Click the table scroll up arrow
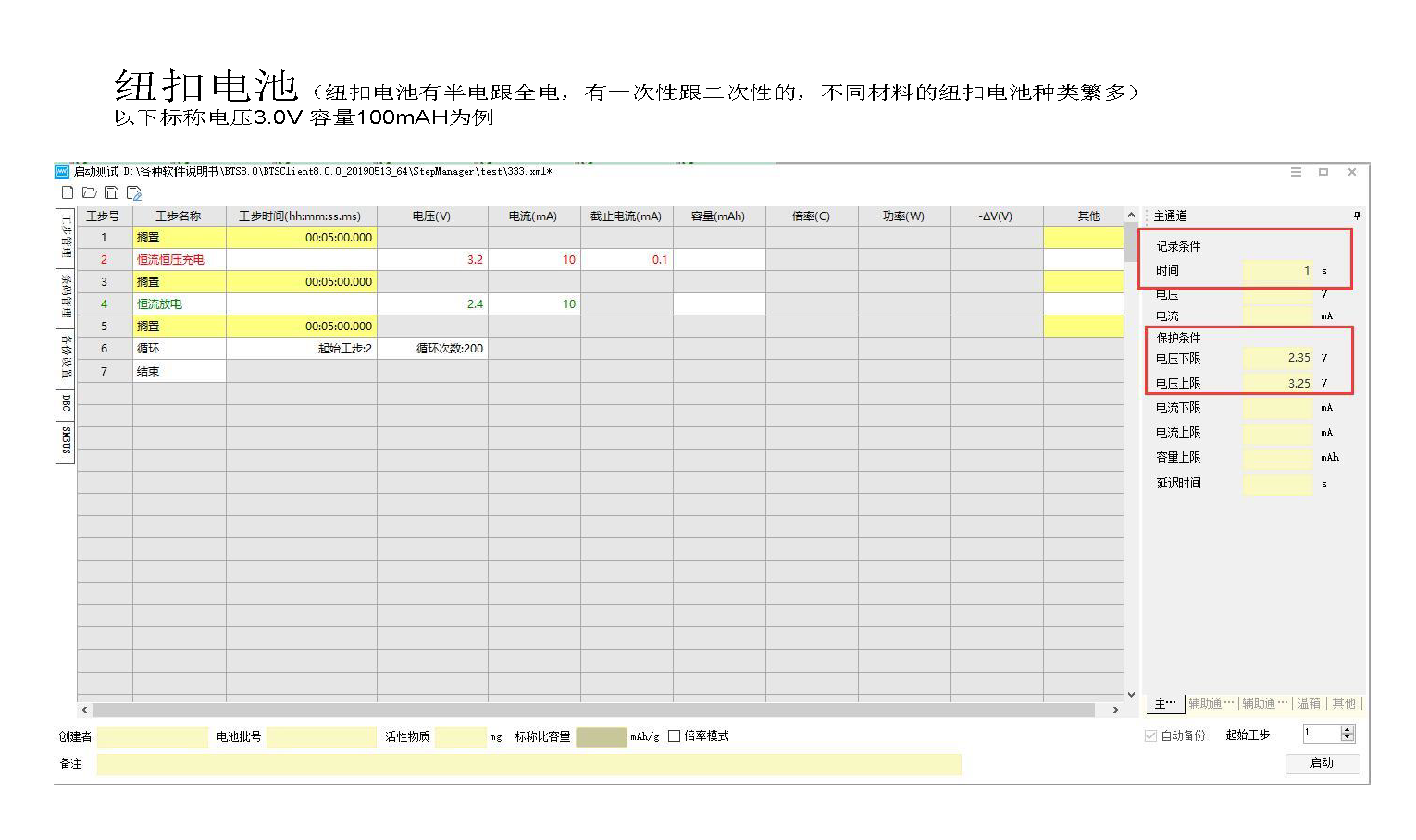The image size is (1416, 840). click(1131, 216)
